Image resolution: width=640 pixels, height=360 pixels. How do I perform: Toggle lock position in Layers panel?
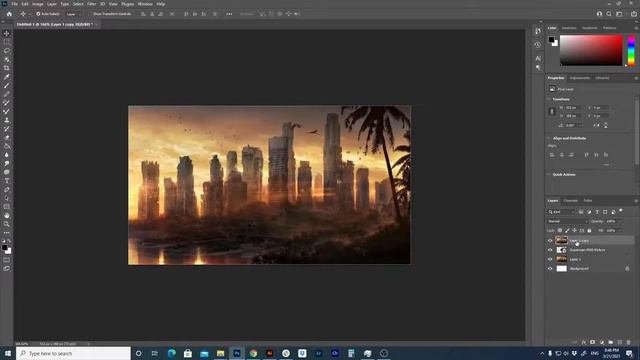[x=574, y=231]
